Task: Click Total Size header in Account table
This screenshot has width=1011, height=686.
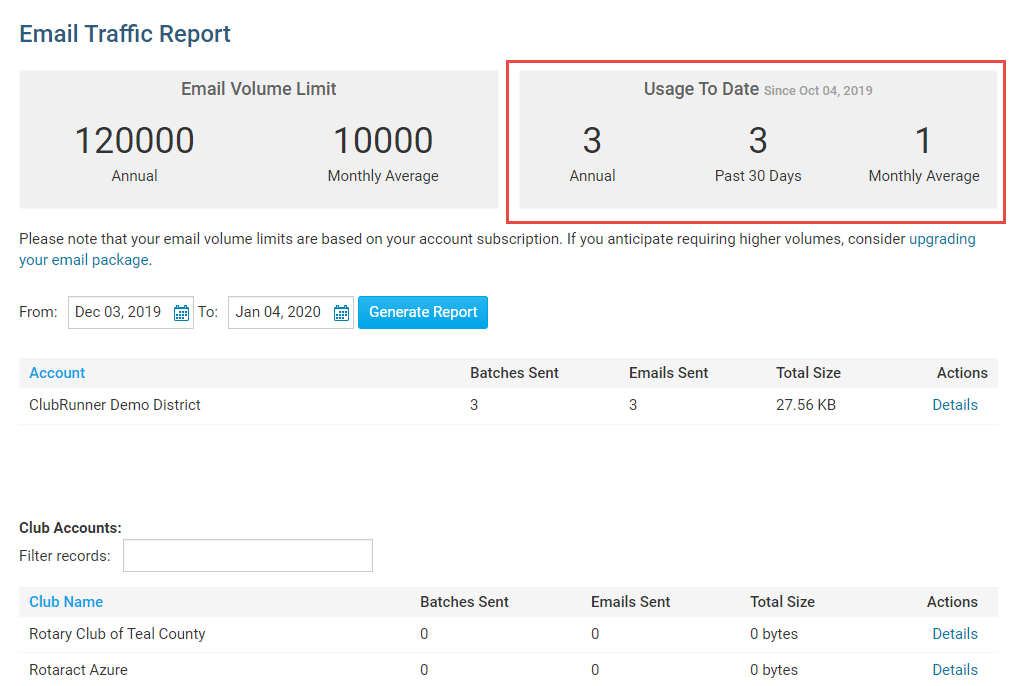Action: click(808, 373)
